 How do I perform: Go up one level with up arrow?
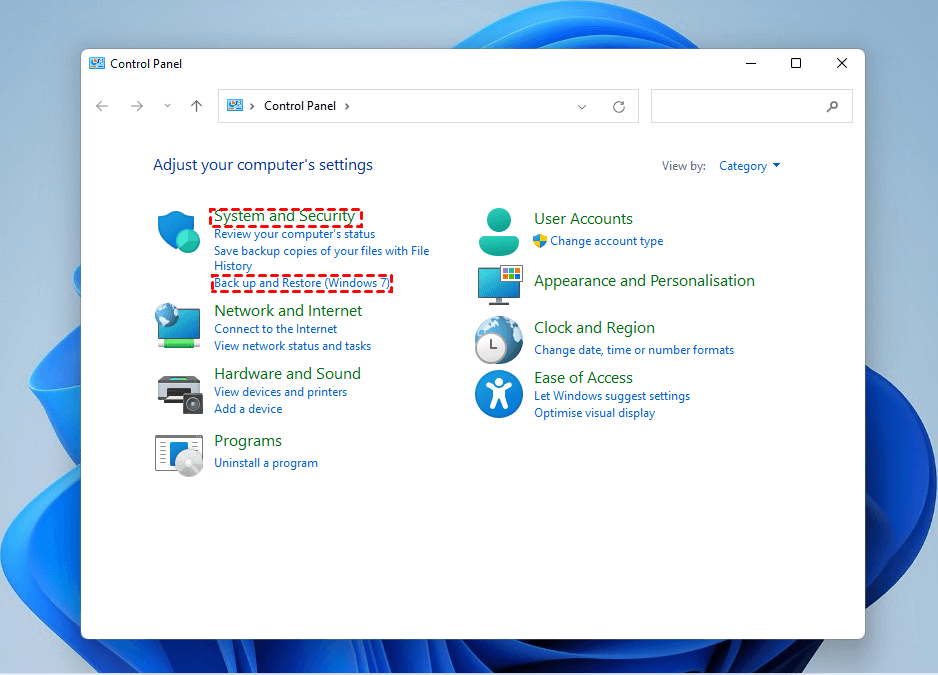[196, 106]
